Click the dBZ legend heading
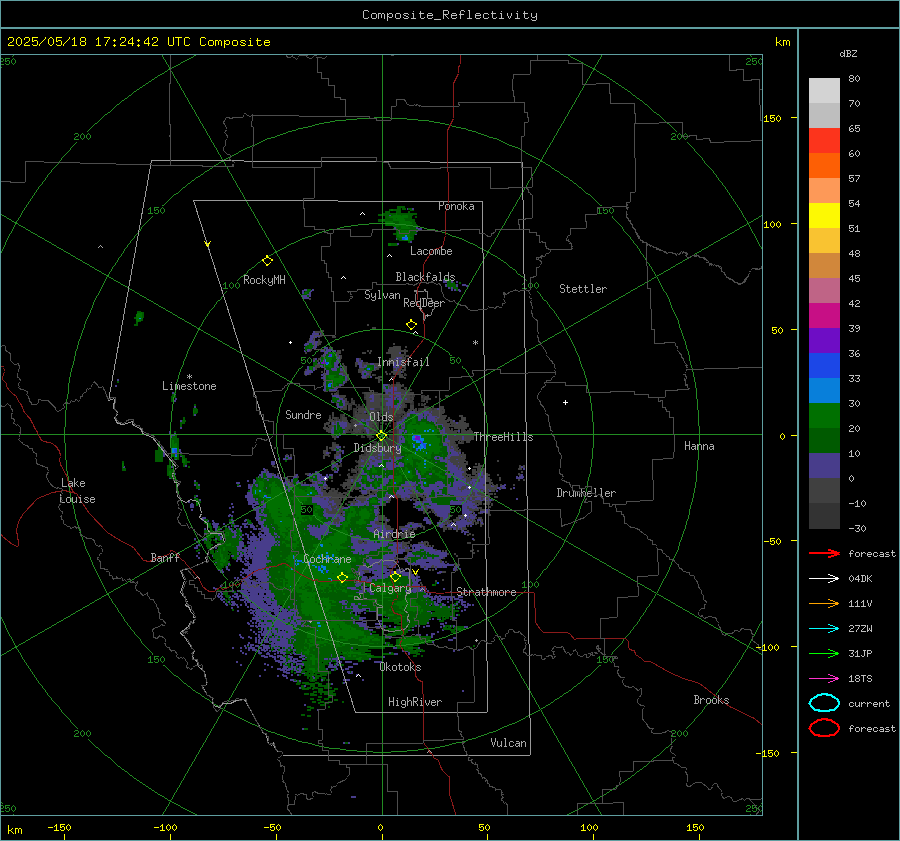Viewport: 900px width, 841px height. point(848,53)
